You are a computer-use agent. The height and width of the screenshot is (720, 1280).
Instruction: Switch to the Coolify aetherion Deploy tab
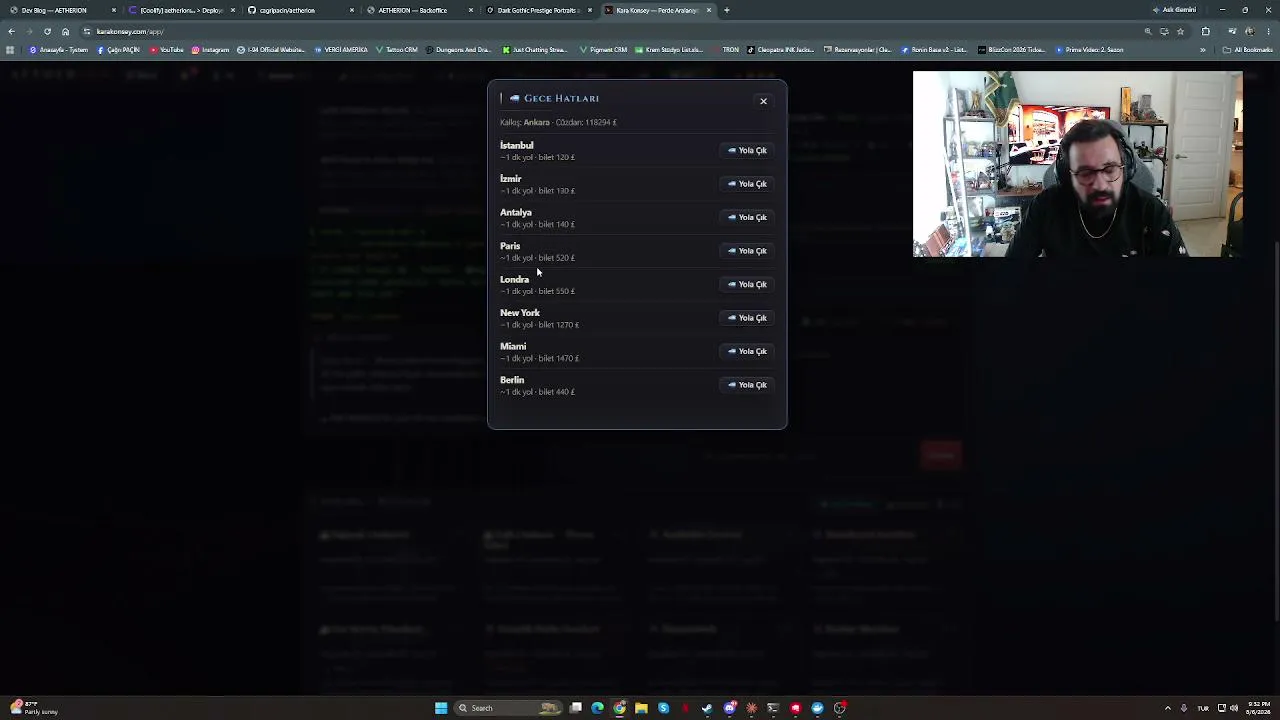tap(181, 10)
